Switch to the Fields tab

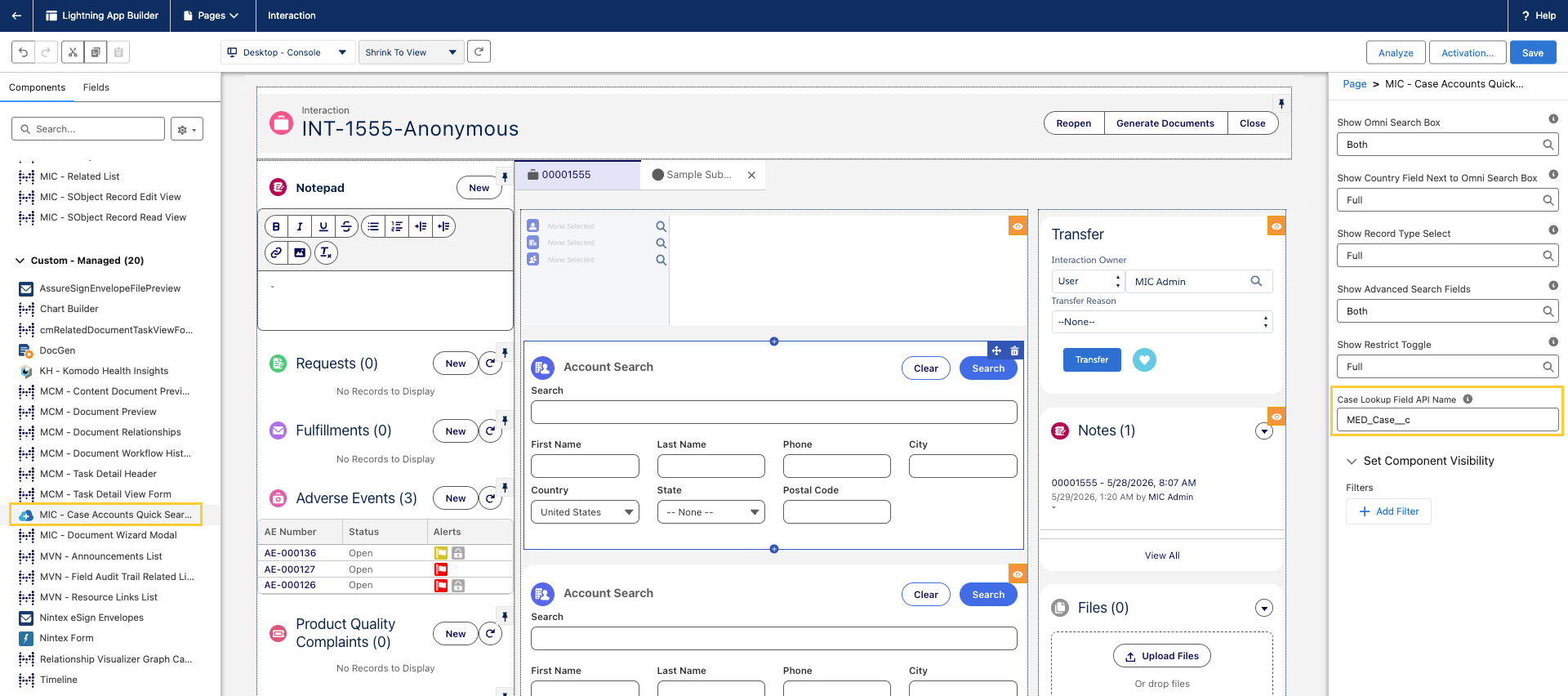pyautogui.click(x=96, y=87)
